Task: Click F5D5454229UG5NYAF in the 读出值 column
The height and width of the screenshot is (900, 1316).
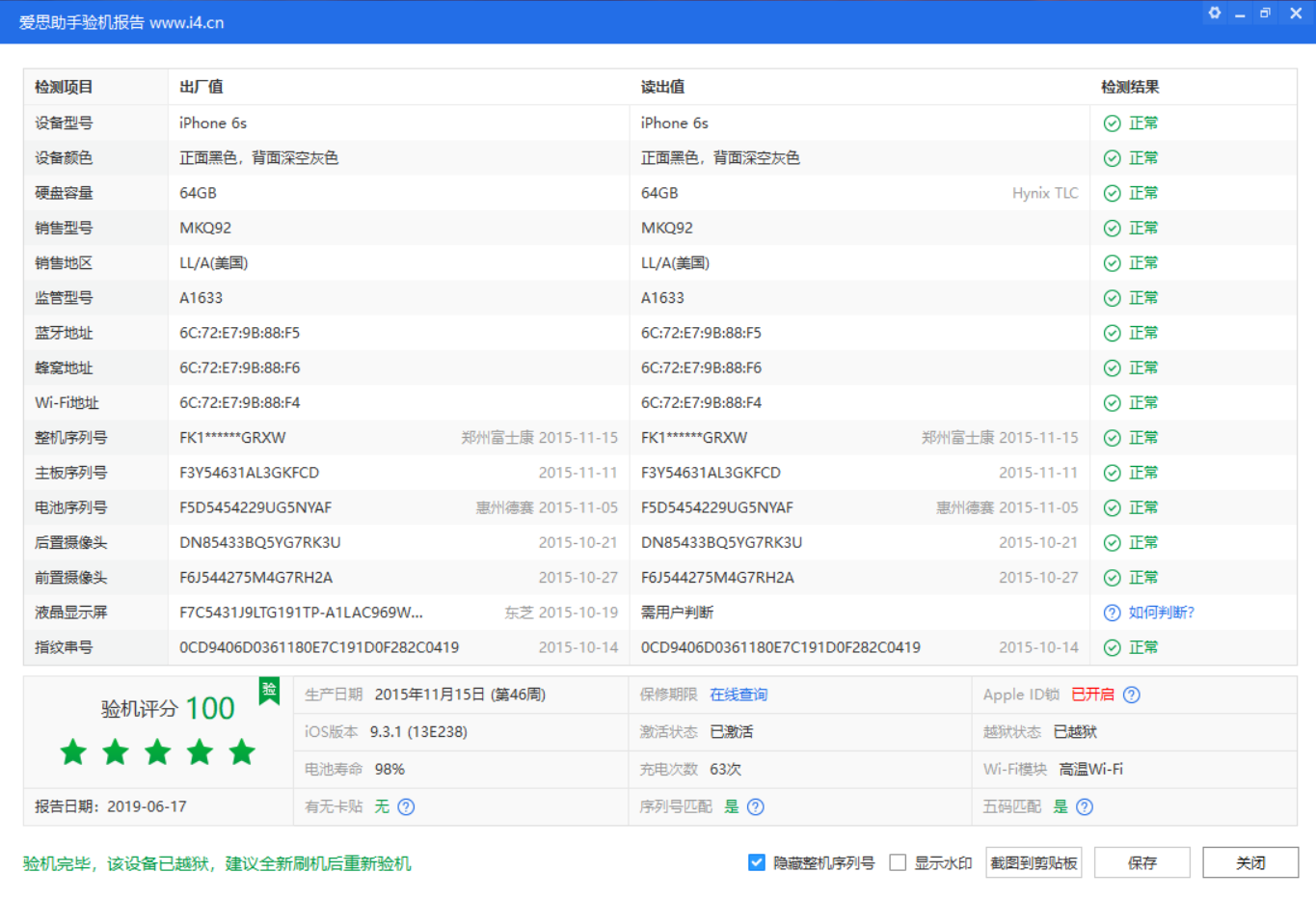Action: tap(717, 507)
